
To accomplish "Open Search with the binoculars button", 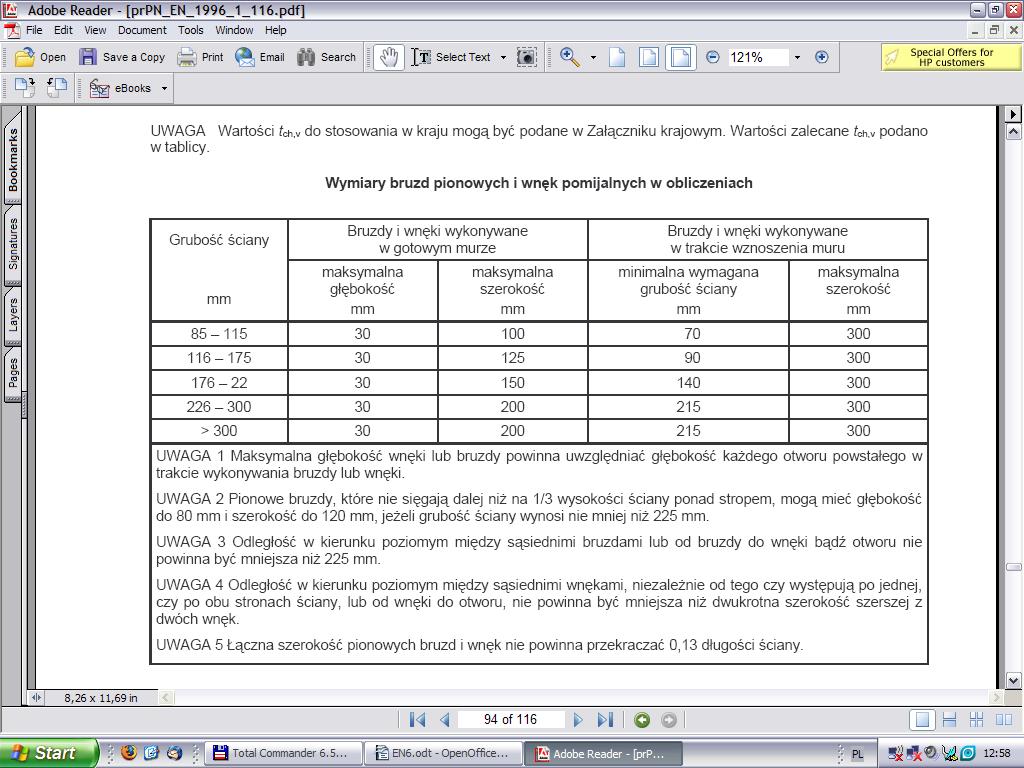I will [x=326, y=57].
